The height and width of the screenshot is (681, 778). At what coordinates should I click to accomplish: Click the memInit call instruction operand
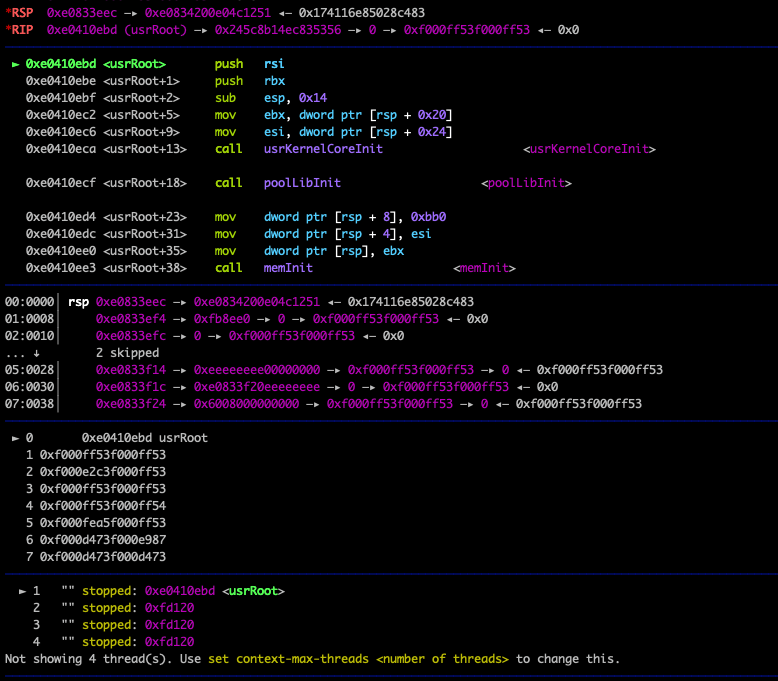pos(288,268)
